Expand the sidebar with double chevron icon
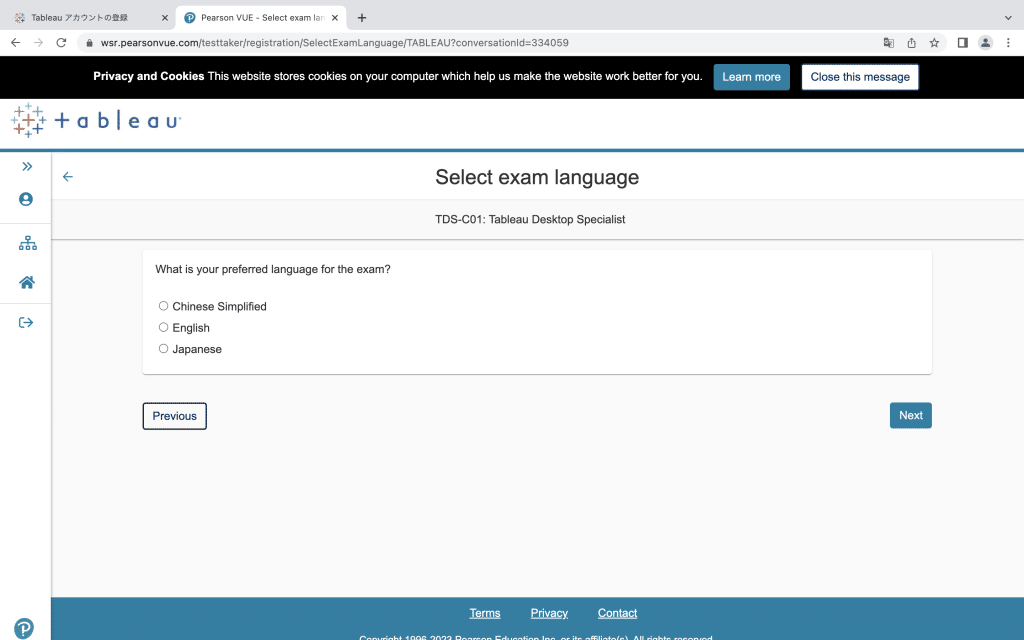 [x=27, y=167]
